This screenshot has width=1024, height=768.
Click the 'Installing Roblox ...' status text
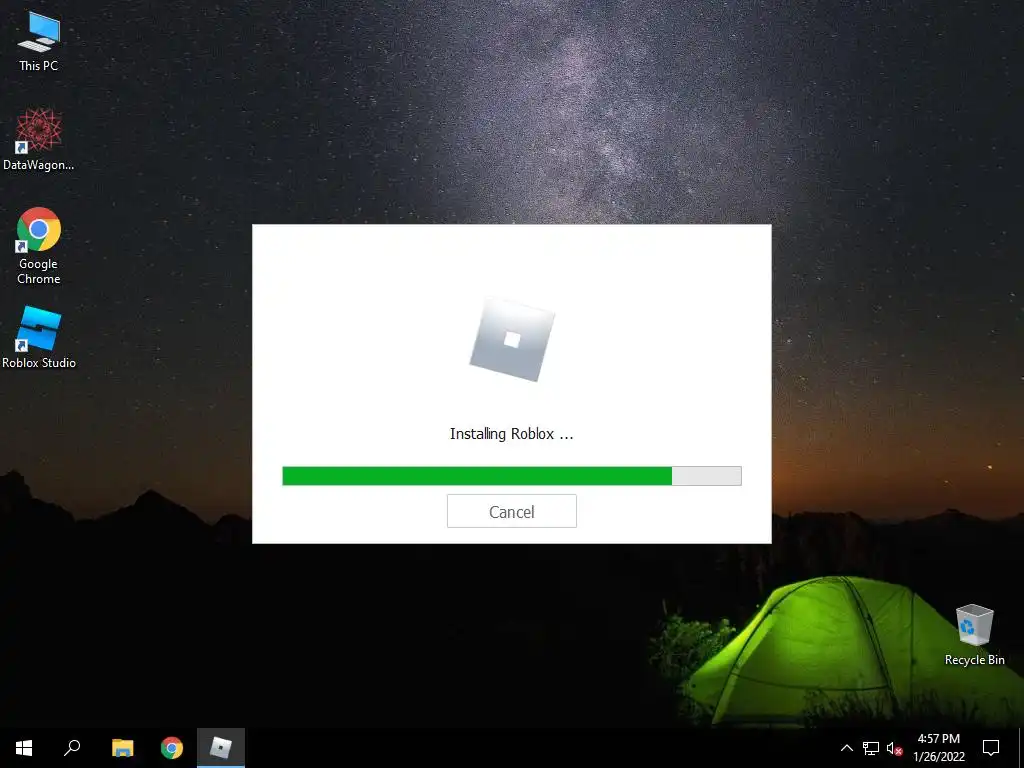coord(511,434)
